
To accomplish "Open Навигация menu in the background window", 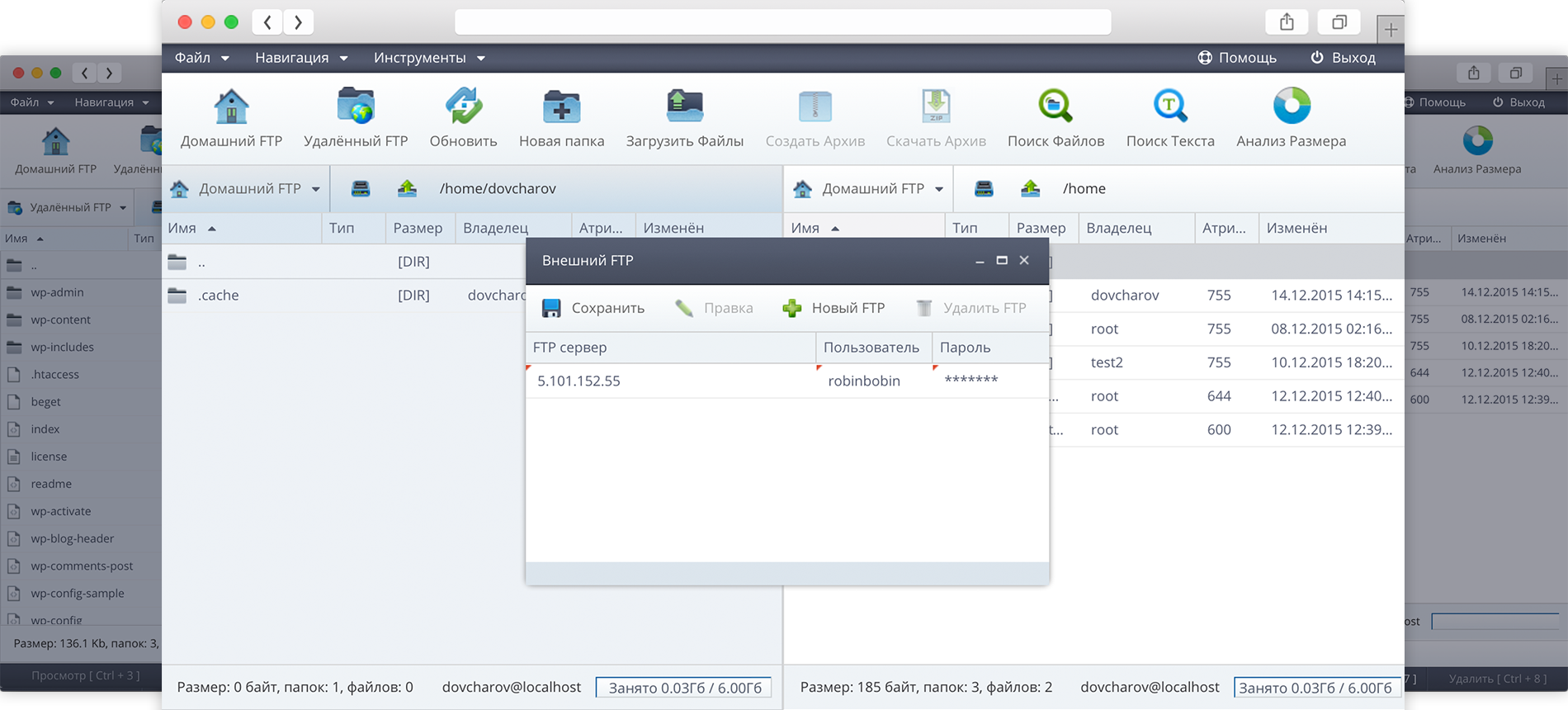I will click(x=111, y=102).
